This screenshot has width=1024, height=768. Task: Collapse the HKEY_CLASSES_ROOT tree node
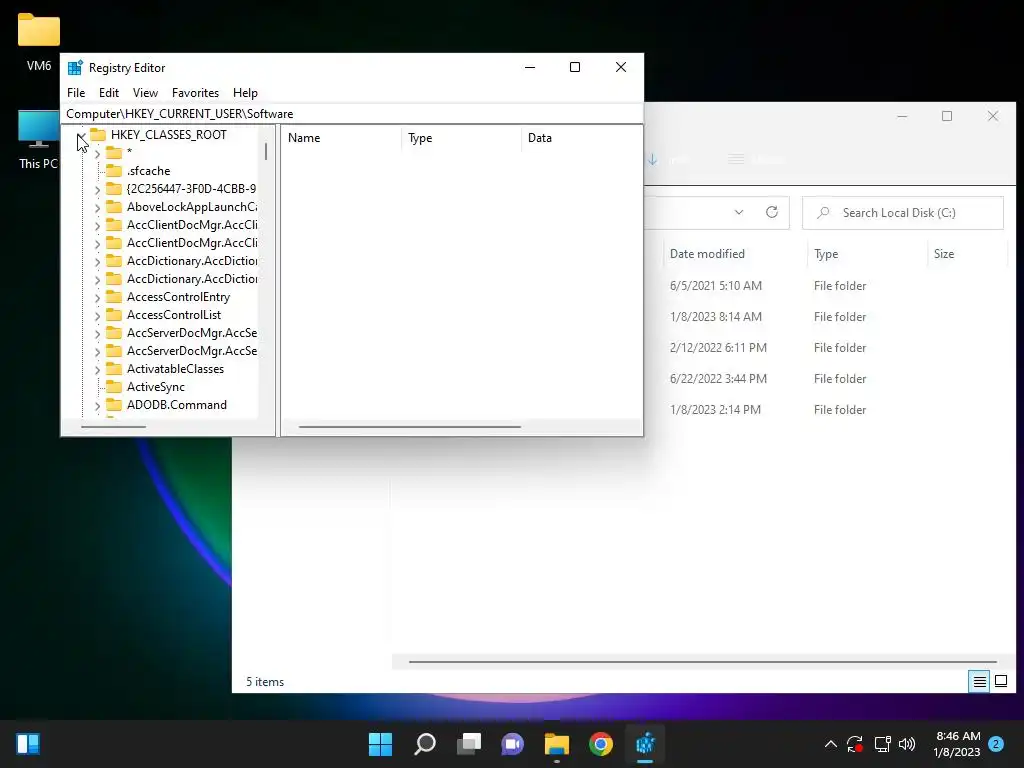point(82,135)
